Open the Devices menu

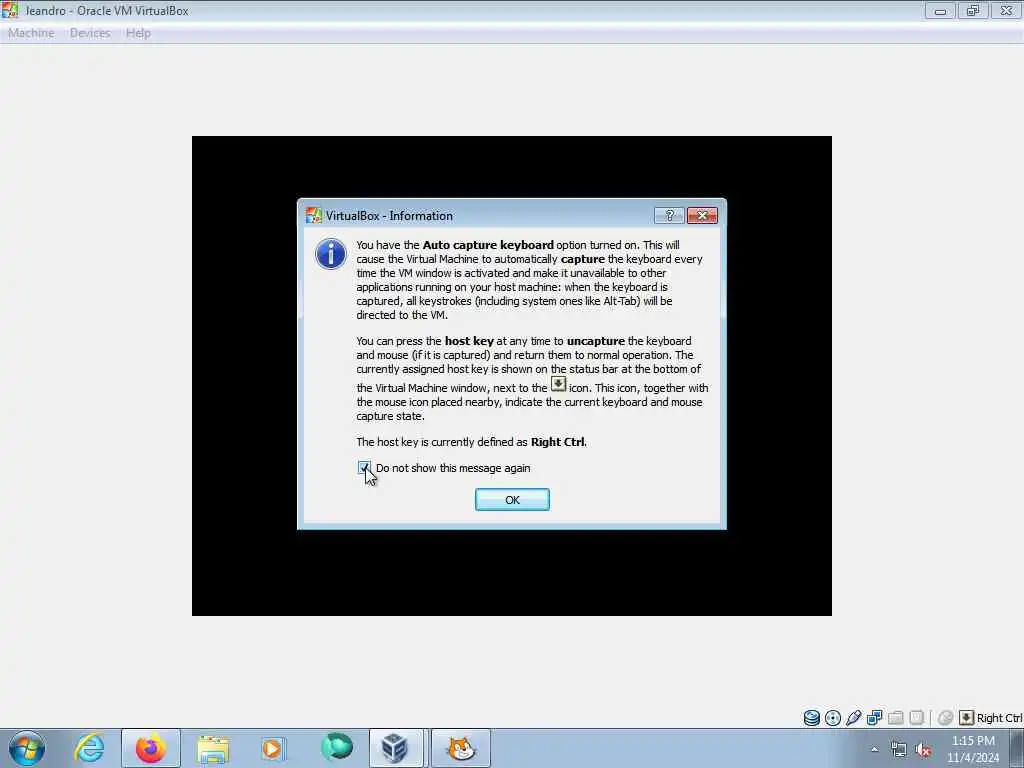[90, 33]
